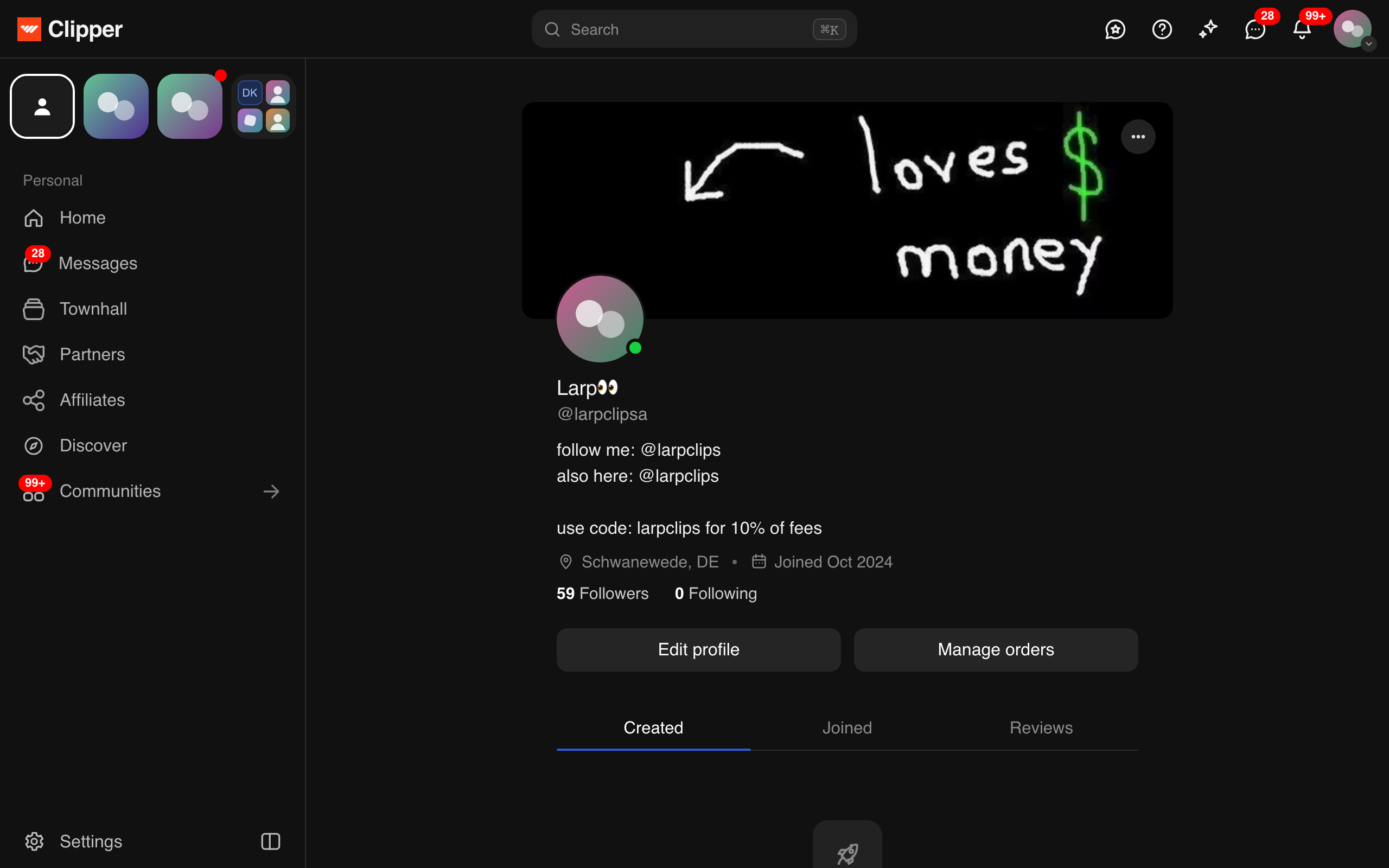Open the three-dot menu on banner

click(1138, 137)
